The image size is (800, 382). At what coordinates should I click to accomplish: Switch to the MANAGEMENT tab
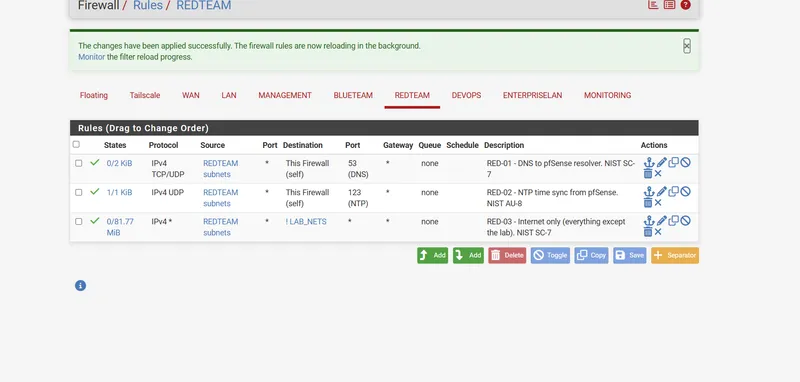click(x=285, y=95)
